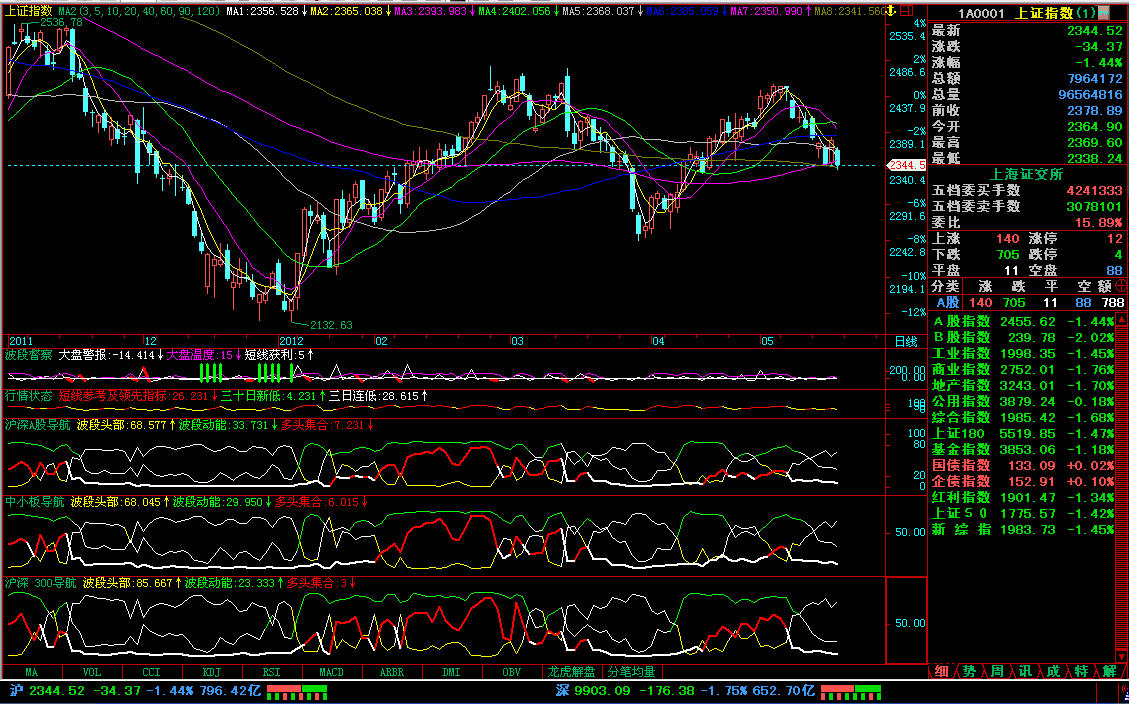This screenshot has width=1129, height=704.
Task: Switch to the RSI indicator tab
Action: pos(271,672)
